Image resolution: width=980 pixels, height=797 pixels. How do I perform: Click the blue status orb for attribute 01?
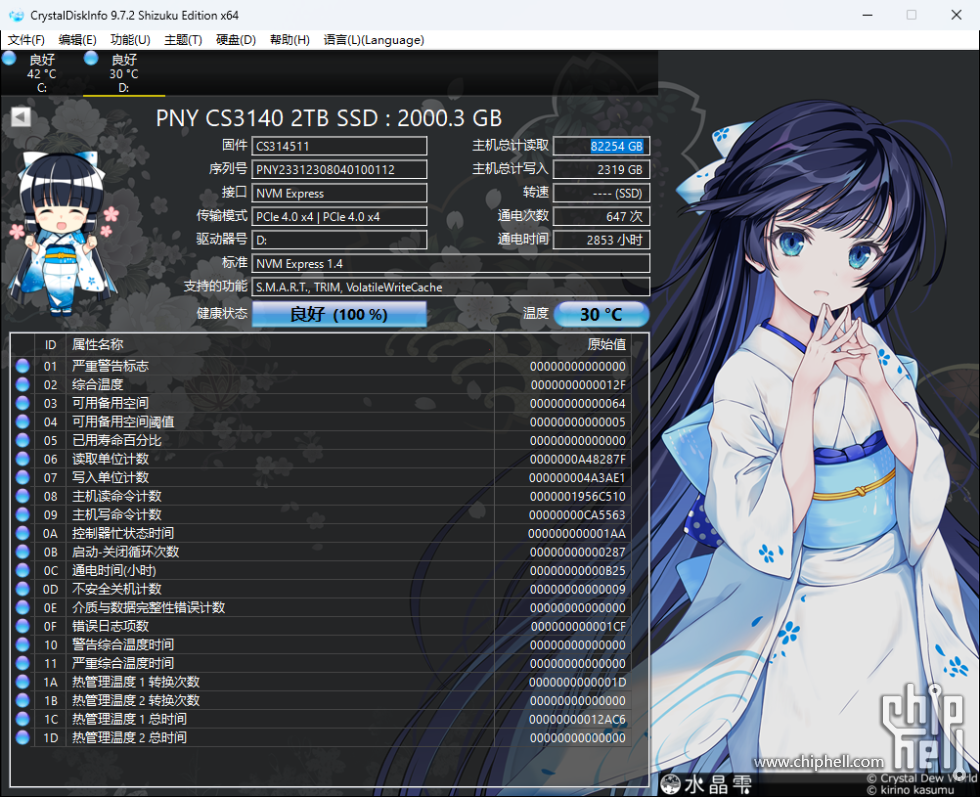23,366
